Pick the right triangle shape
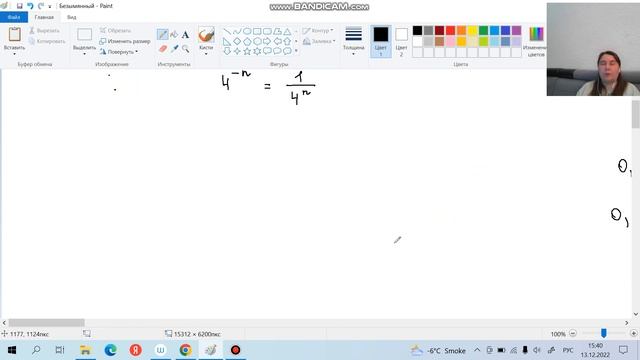 [x=227, y=41]
